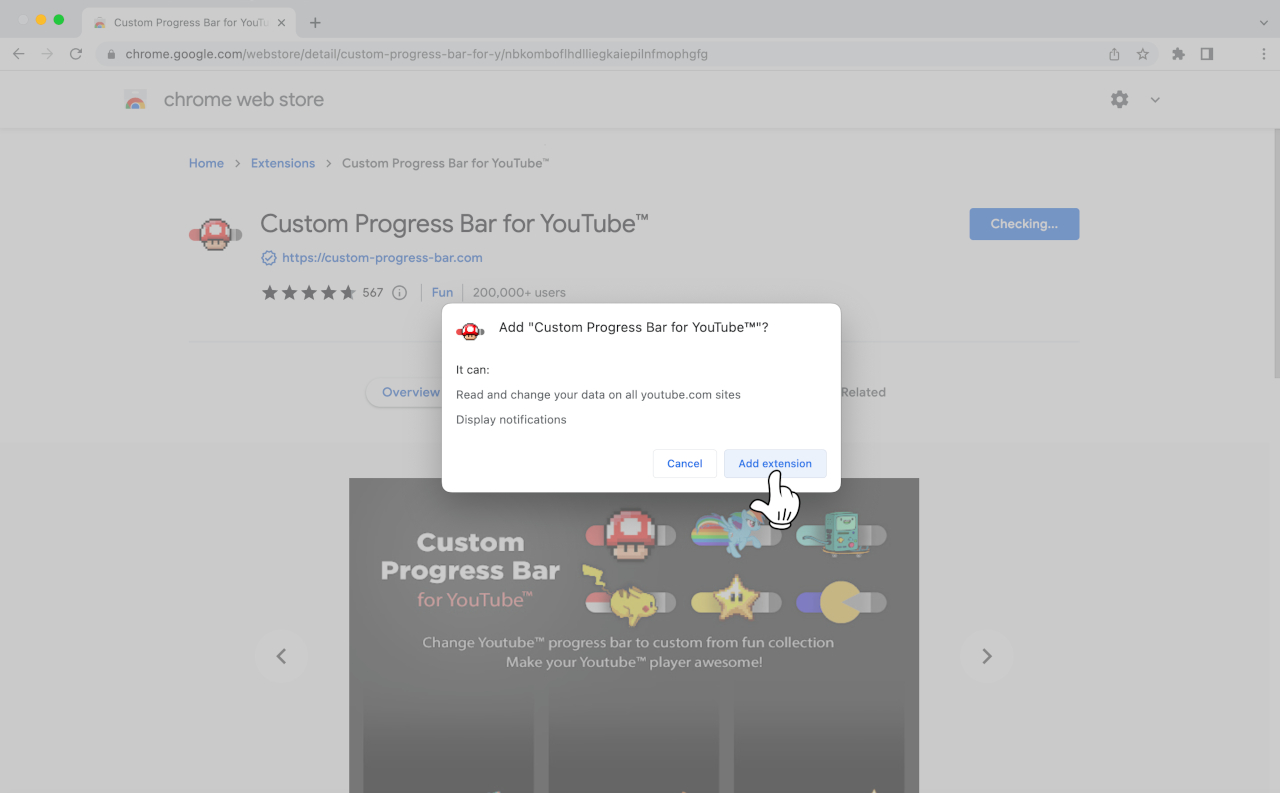Click the Checking... button
Image resolution: width=1280 pixels, height=793 pixels.
click(1024, 224)
